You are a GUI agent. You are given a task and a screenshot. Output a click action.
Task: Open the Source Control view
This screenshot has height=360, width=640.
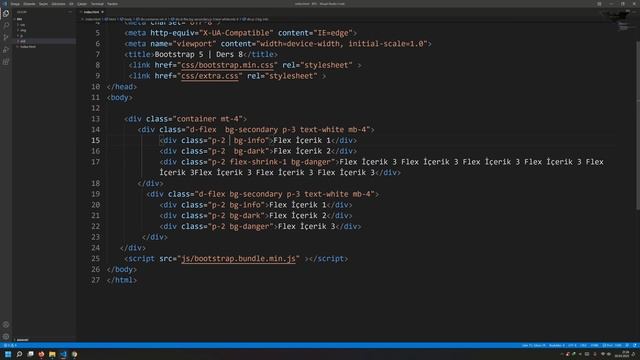6,37
